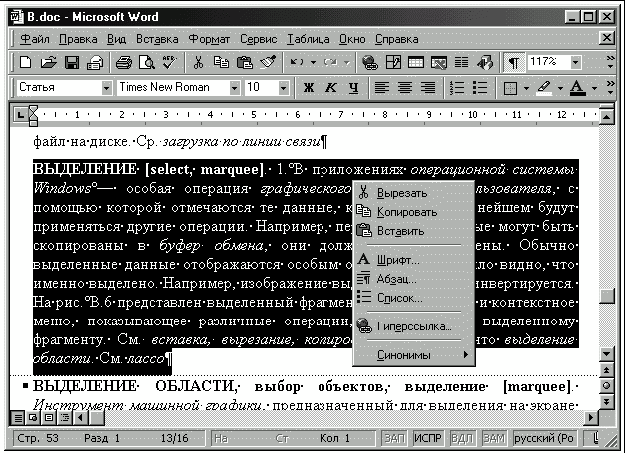Run the spelling check icon
The image size is (625, 453).
click(x=170, y=62)
